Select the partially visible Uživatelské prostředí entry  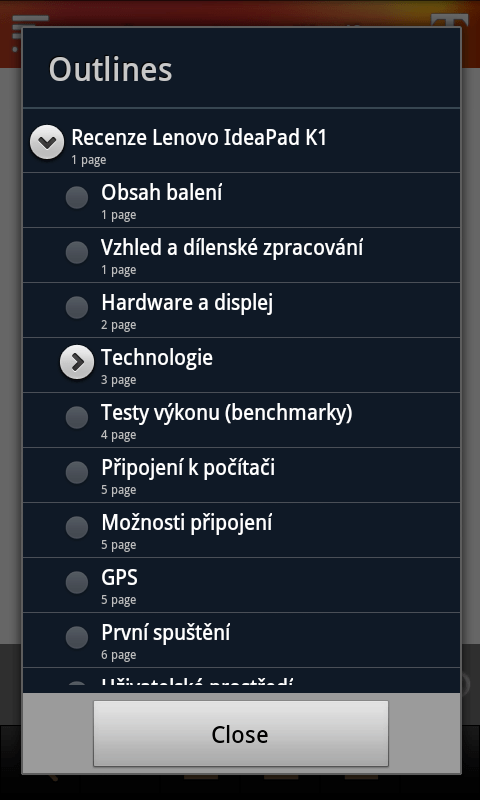(241, 680)
